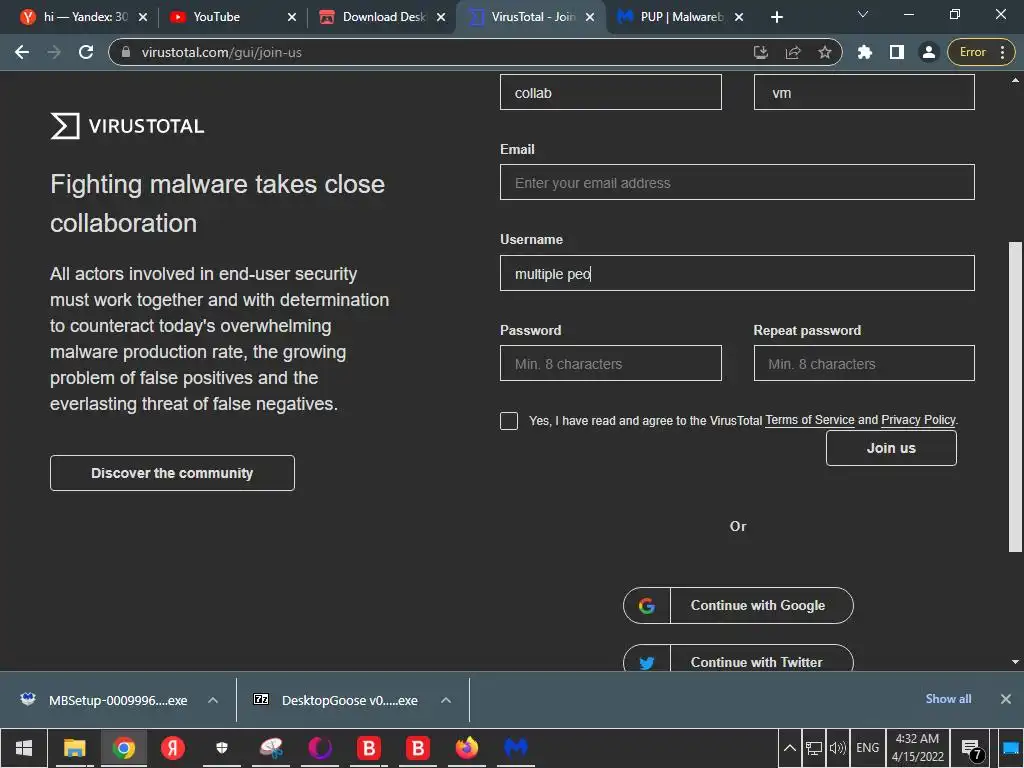This screenshot has width=1024, height=768.
Task: Click the Username input field
Action: point(737,273)
